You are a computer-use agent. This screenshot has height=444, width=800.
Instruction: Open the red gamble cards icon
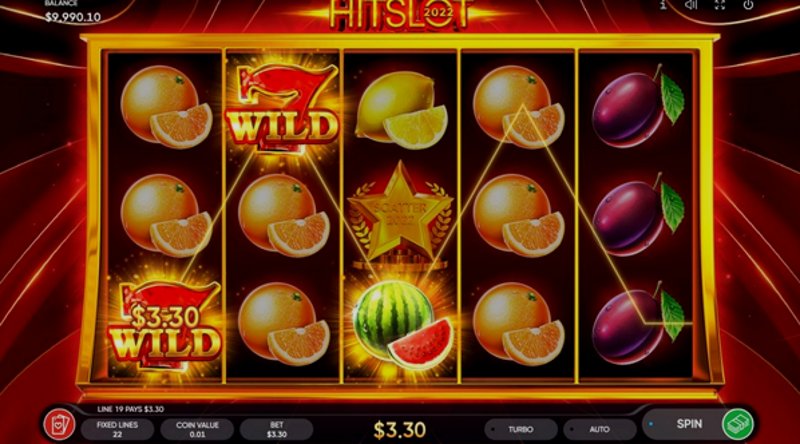[x=59, y=425]
